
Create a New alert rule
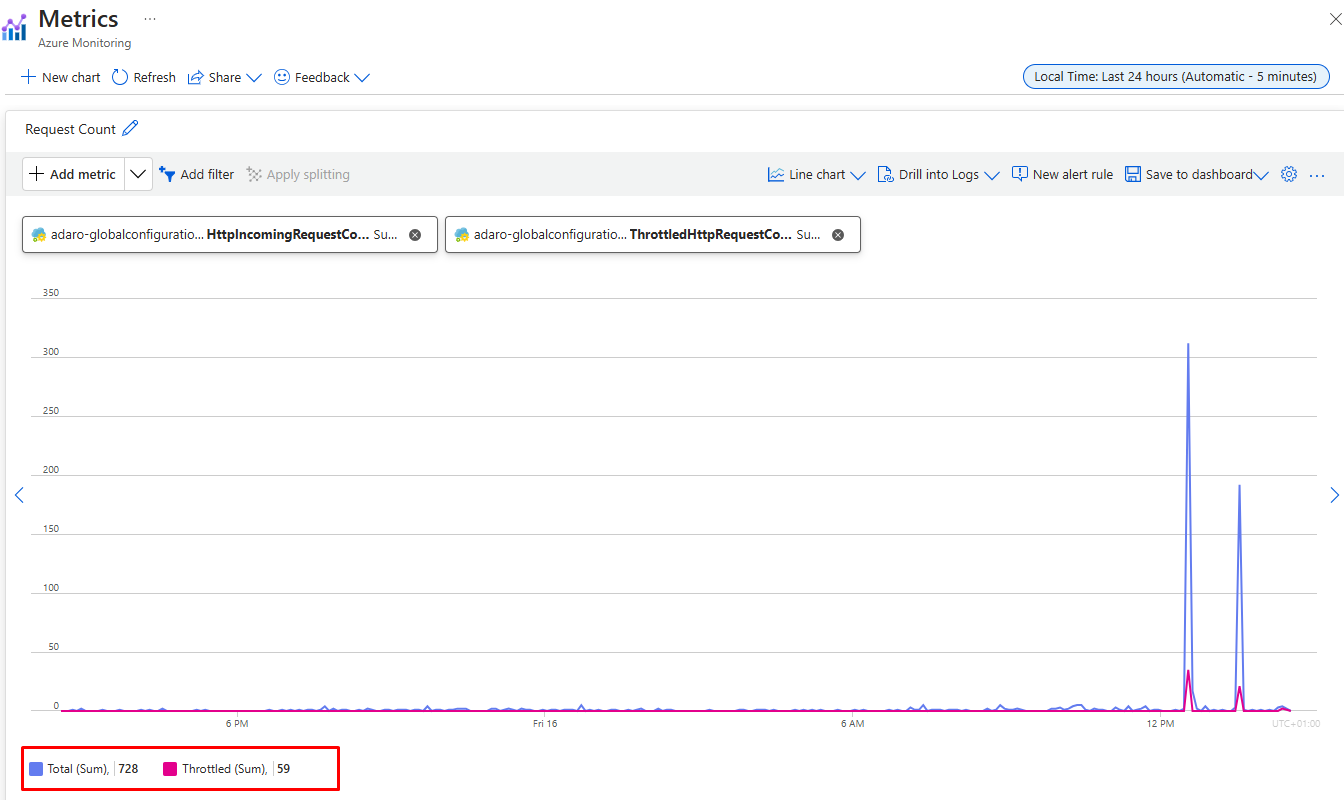(1062, 174)
